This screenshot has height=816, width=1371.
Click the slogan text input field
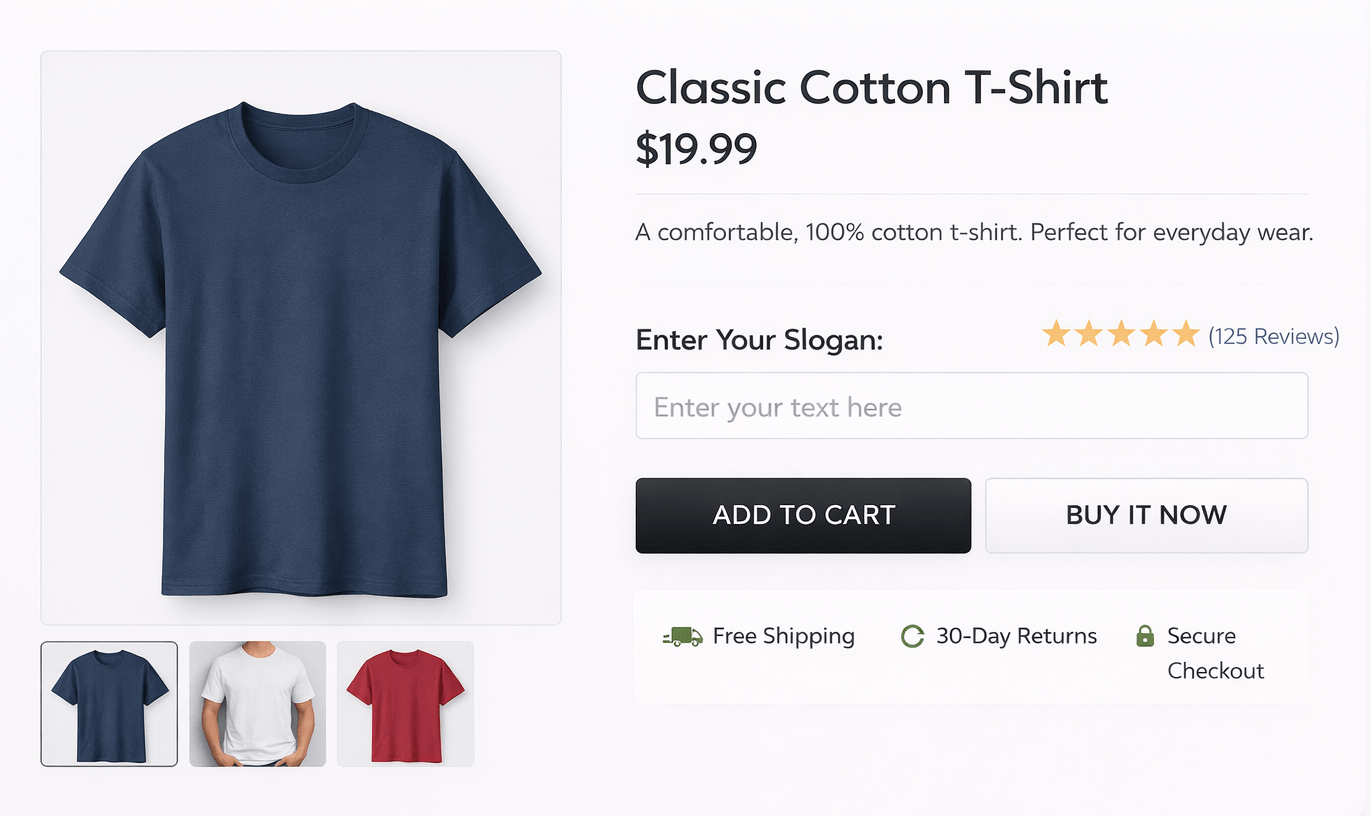click(971, 405)
